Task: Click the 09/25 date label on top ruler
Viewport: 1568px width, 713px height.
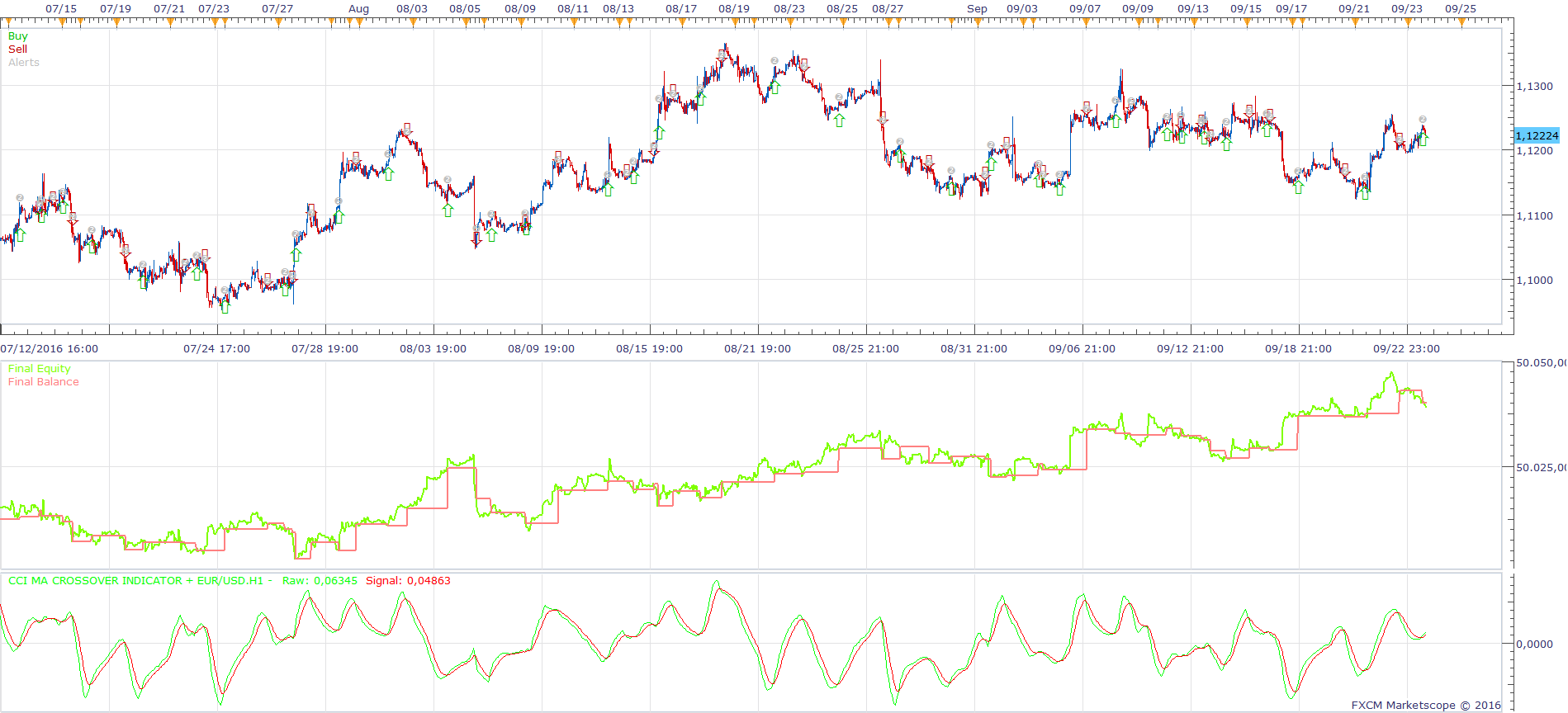Action: click(1461, 9)
